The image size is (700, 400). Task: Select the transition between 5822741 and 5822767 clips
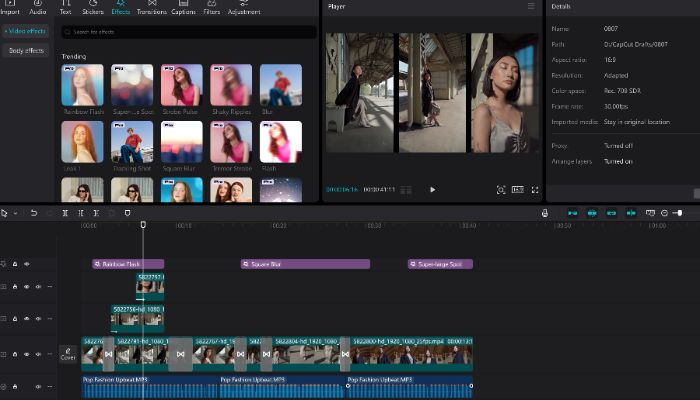pos(180,354)
